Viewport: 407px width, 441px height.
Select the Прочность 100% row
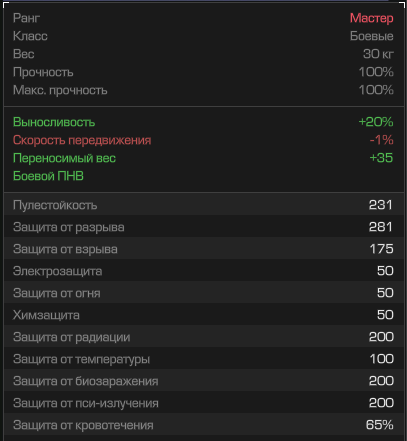[x=203, y=72]
